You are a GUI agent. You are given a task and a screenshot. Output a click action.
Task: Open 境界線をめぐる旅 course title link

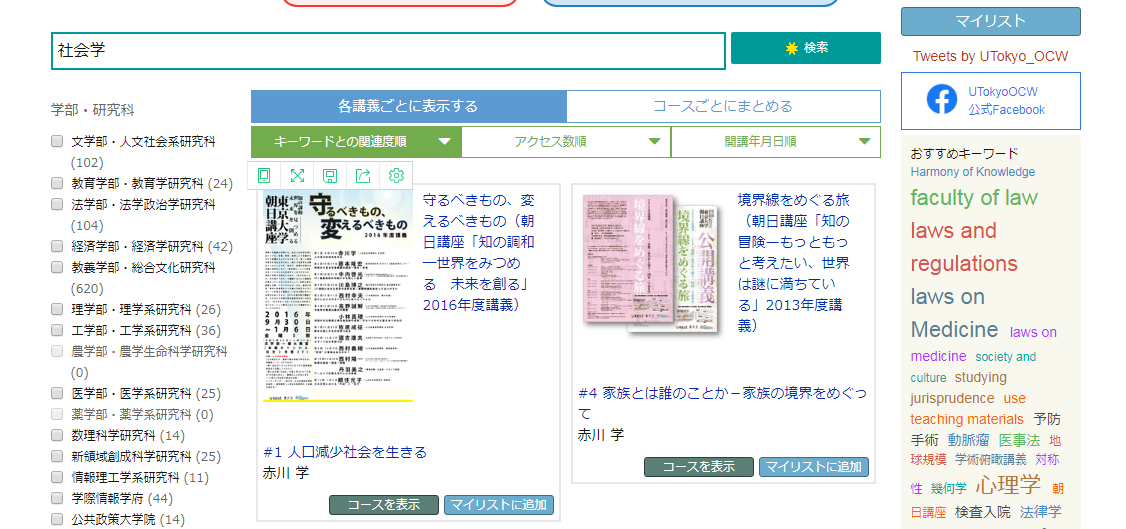pyautogui.click(x=794, y=263)
